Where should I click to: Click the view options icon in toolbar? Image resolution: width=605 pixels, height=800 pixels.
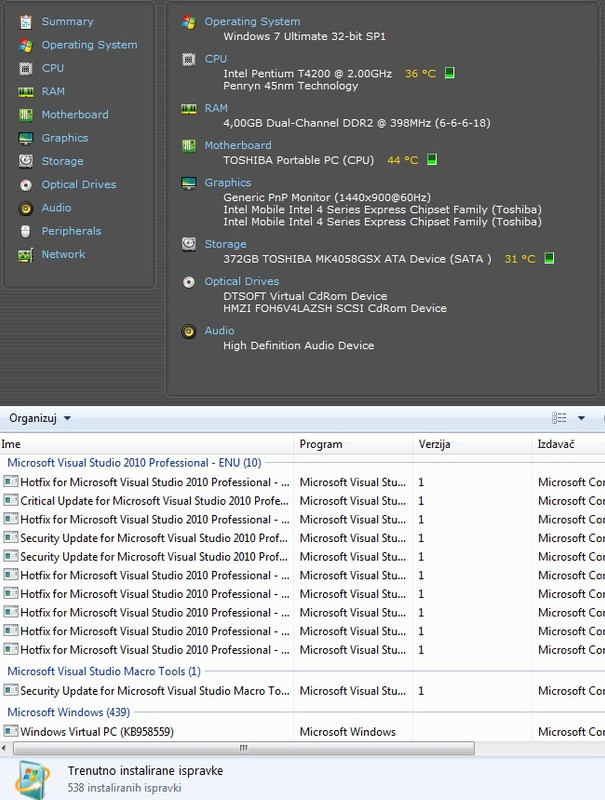pos(559,418)
